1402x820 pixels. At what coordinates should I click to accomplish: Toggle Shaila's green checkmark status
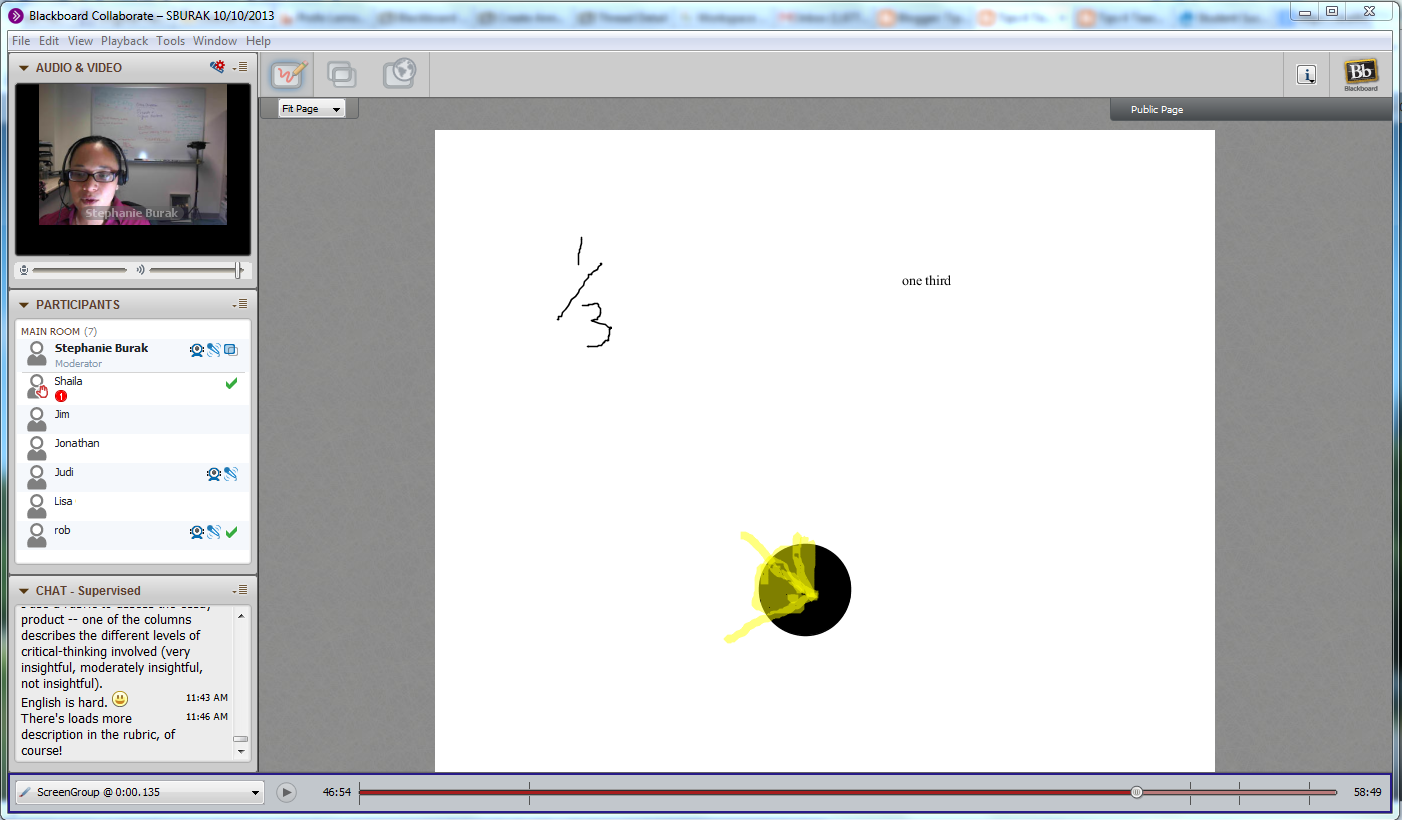[x=231, y=382]
